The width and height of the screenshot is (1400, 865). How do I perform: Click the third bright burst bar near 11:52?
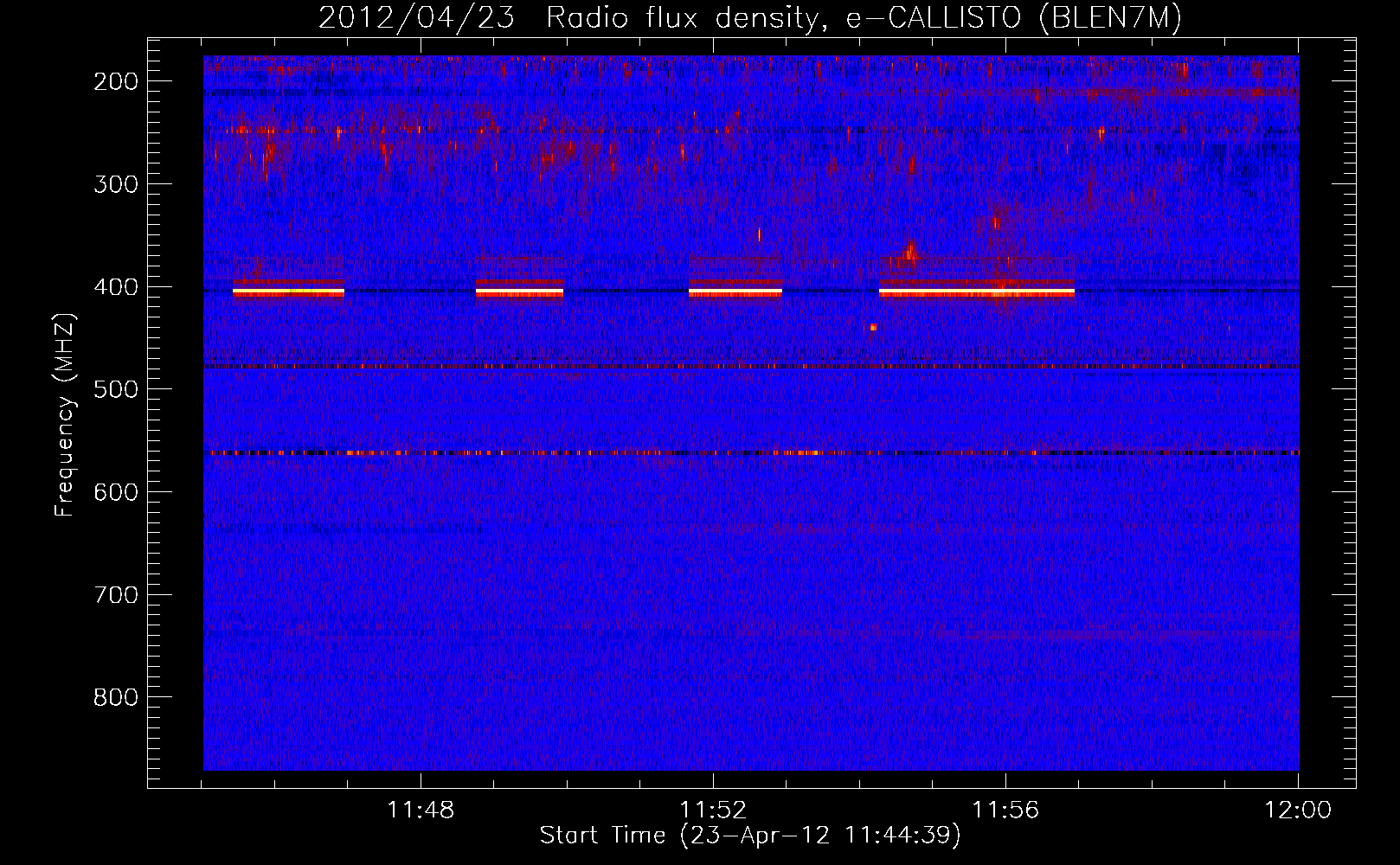[735, 292]
